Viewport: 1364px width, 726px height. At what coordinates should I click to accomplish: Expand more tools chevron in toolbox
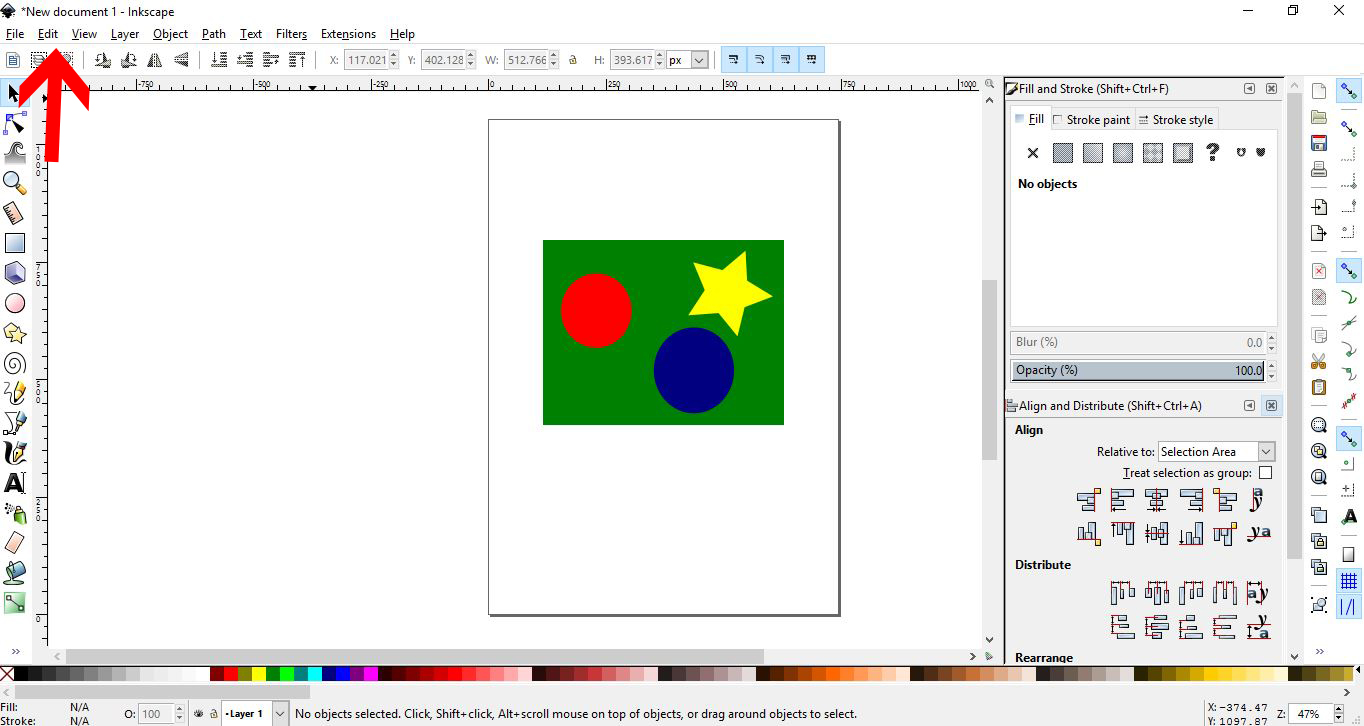coord(15,651)
